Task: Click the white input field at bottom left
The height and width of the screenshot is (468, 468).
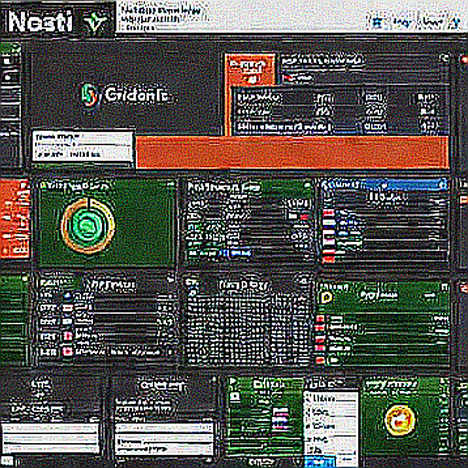Action: [50, 438]
